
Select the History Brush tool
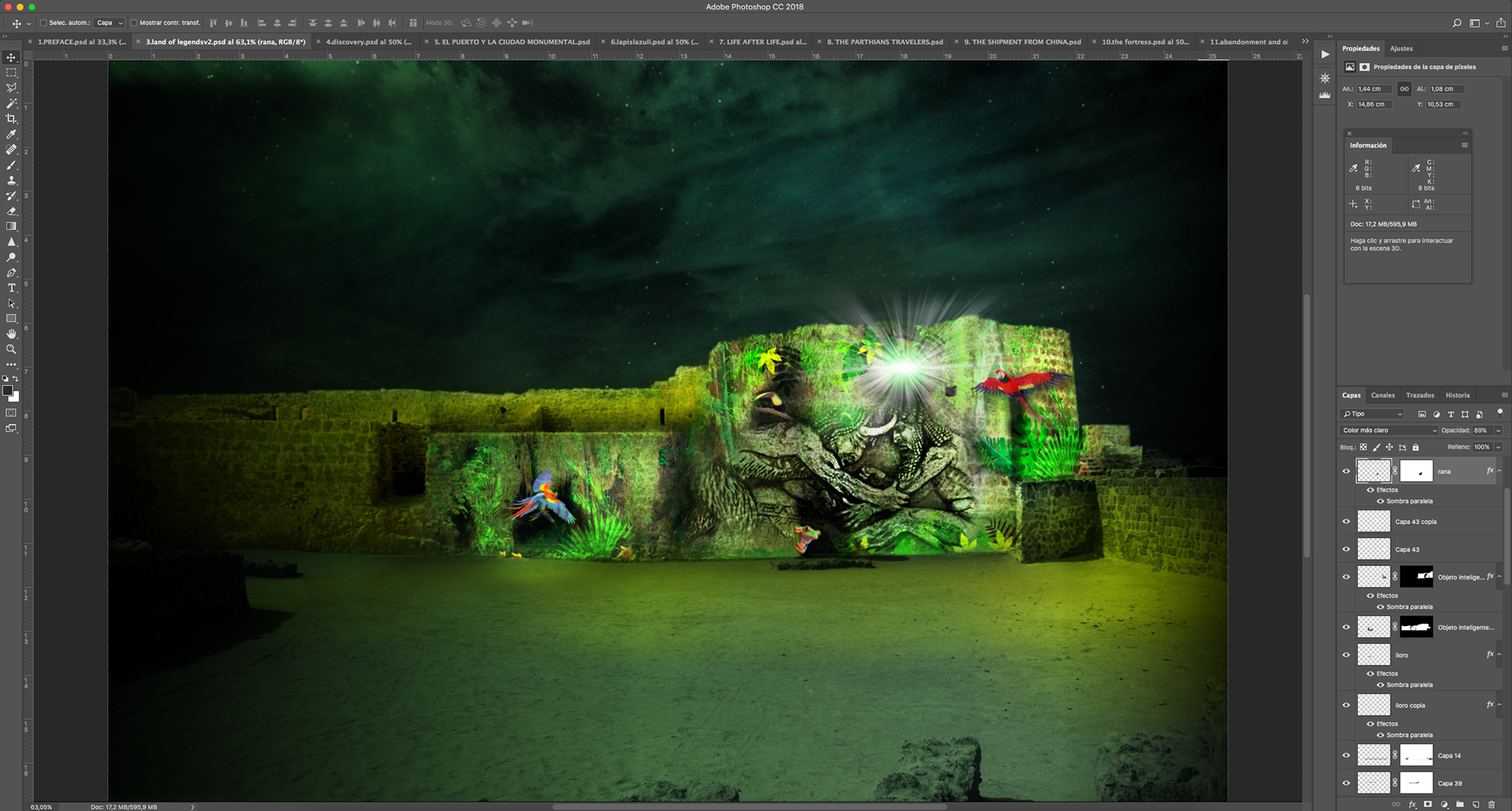tap(11, 195)
